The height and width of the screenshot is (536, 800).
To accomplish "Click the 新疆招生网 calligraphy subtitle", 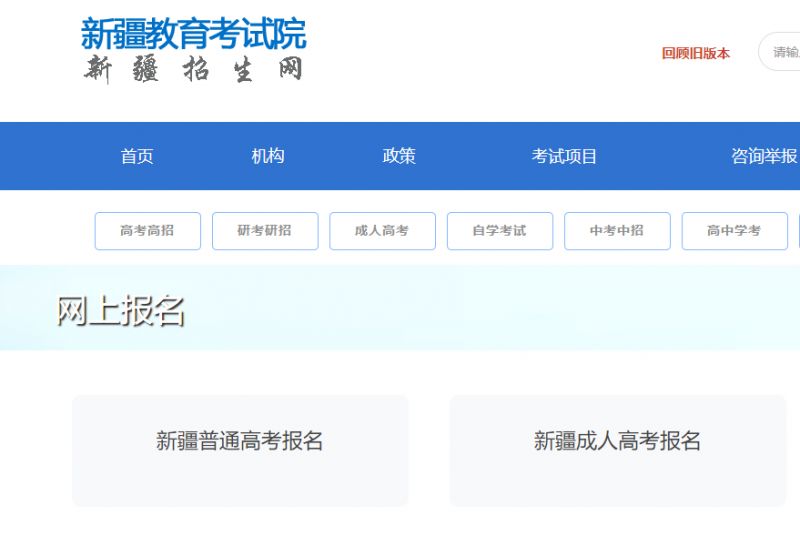I will coord(193,69).
